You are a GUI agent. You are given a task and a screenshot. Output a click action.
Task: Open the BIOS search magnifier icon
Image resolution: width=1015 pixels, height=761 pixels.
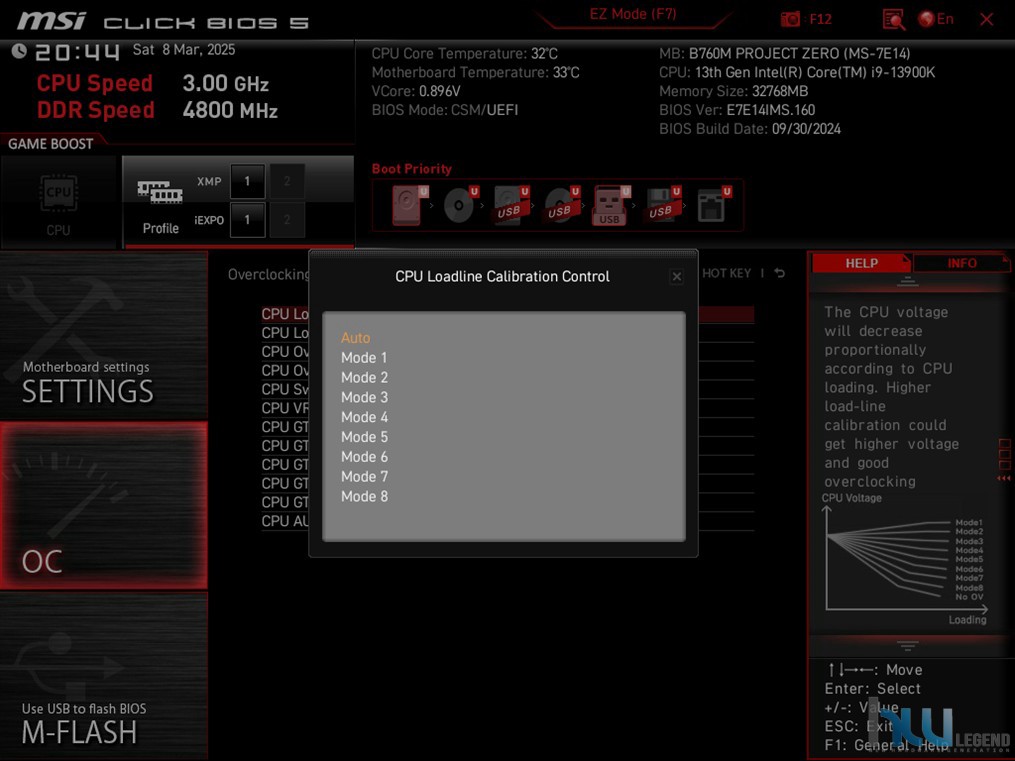894,19
